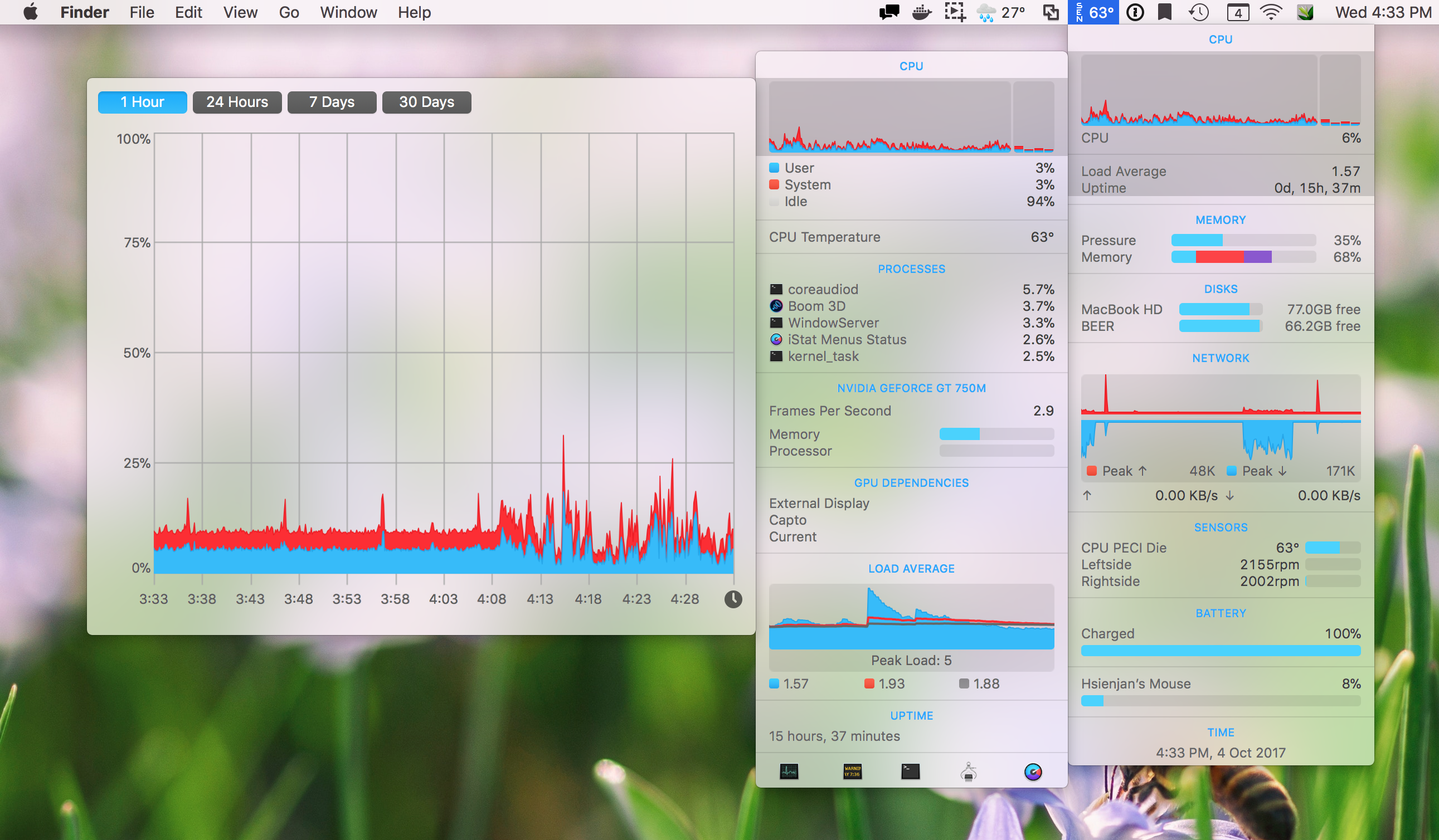1439x840 pixels.
Task: Expand the MEMORY section in the dropdown
Action: 1221,219
